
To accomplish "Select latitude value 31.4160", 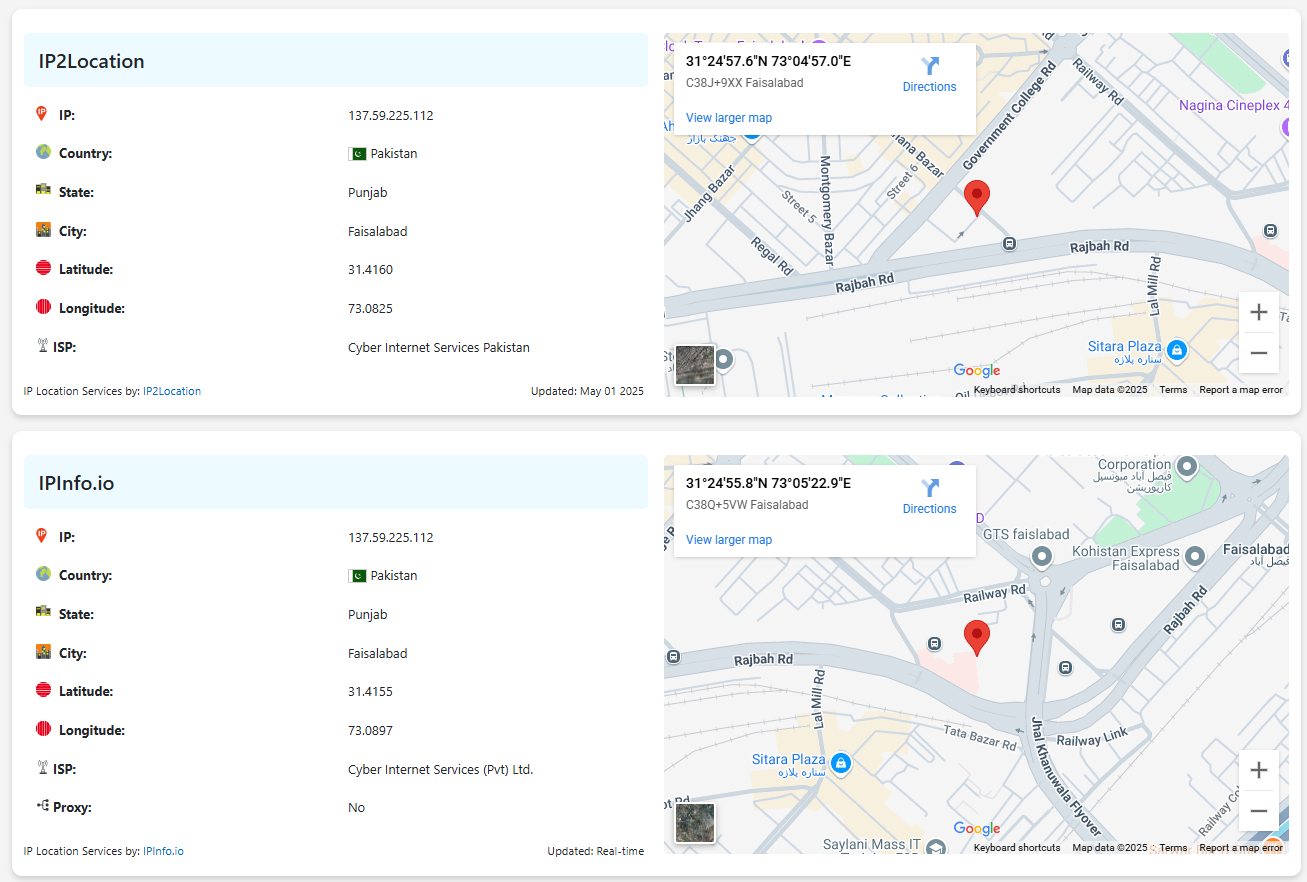I will click(370, 269).
